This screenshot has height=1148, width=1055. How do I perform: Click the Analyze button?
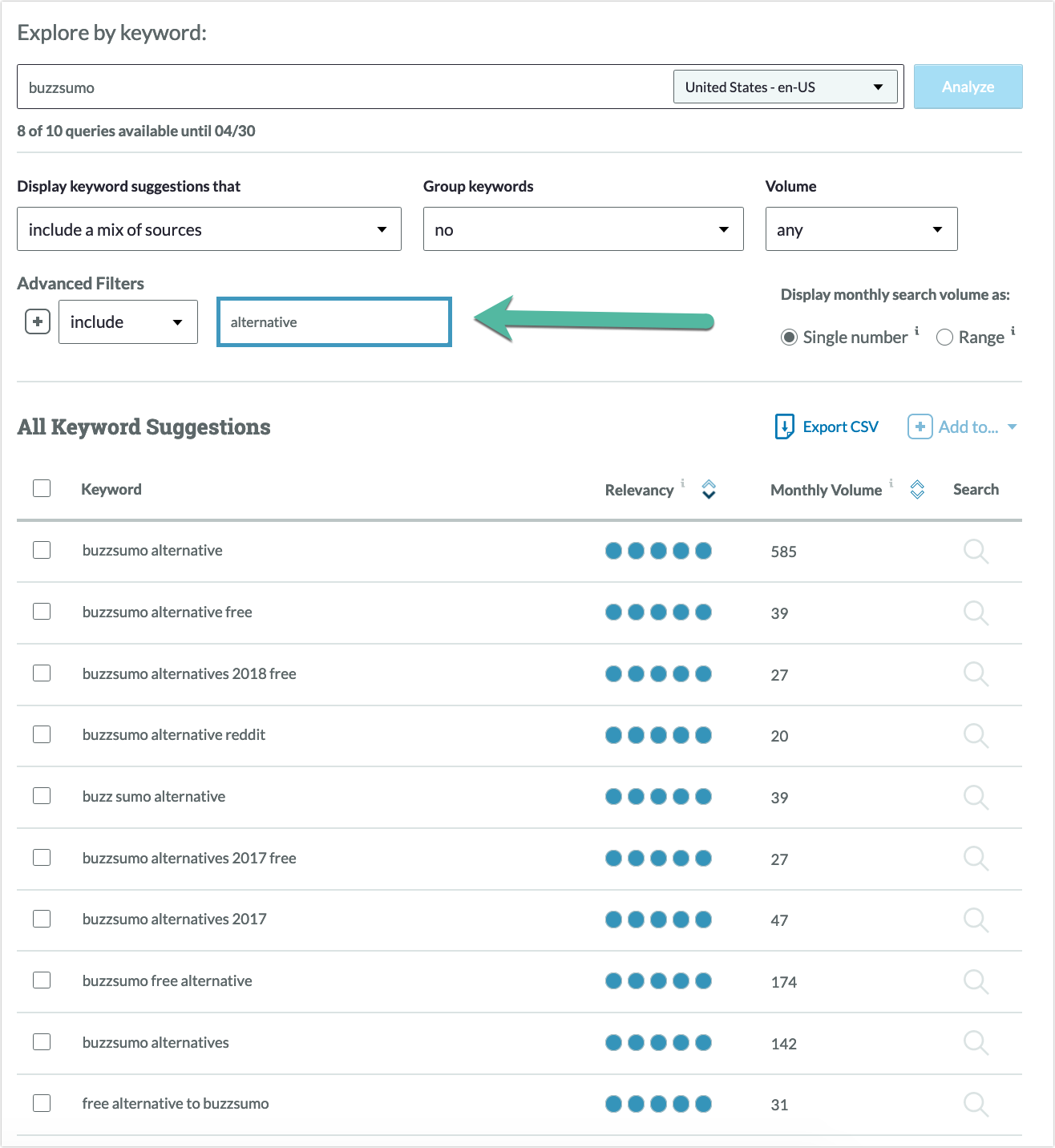coord(968,86)
